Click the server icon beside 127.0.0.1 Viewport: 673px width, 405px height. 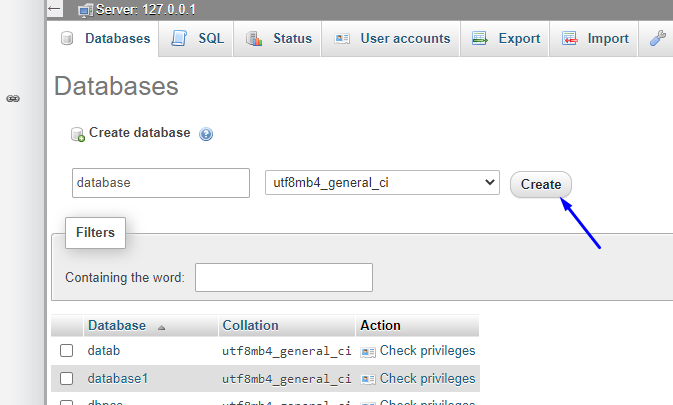tap(85, 10)
